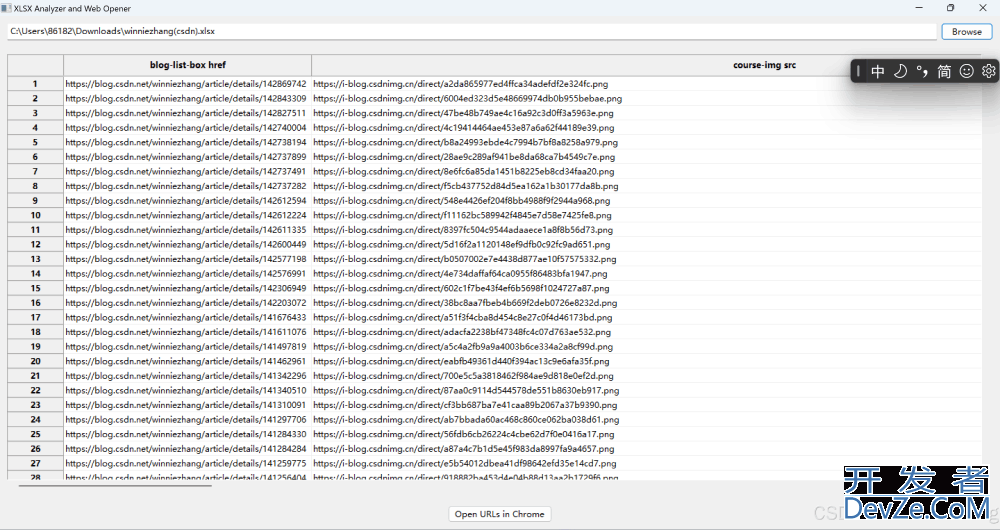Viewport: 1000px width, 530px height.
Task: Click image URL starting b8a24993eb
Action: 466,142
